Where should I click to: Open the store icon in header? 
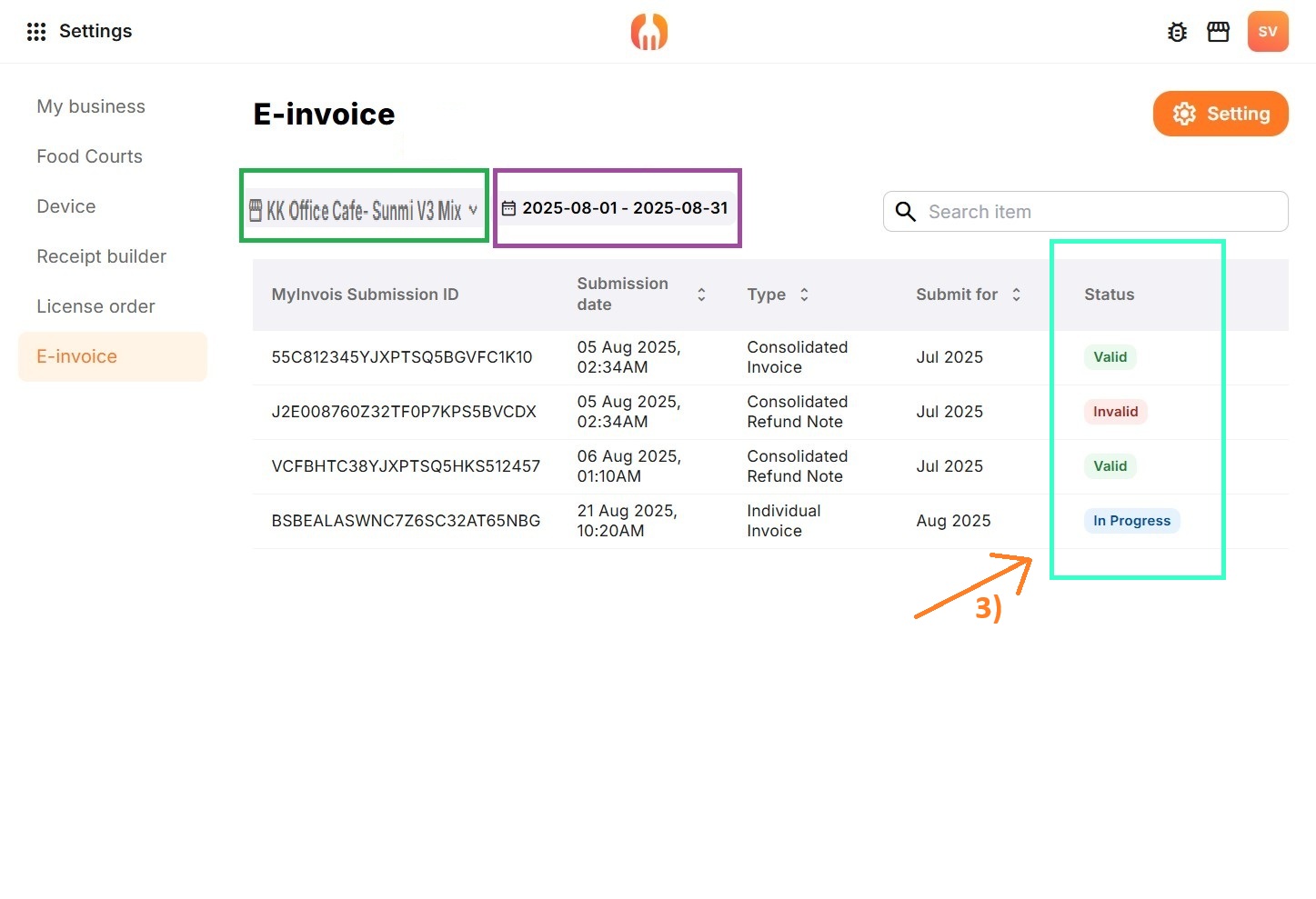tap(1218, 32)
